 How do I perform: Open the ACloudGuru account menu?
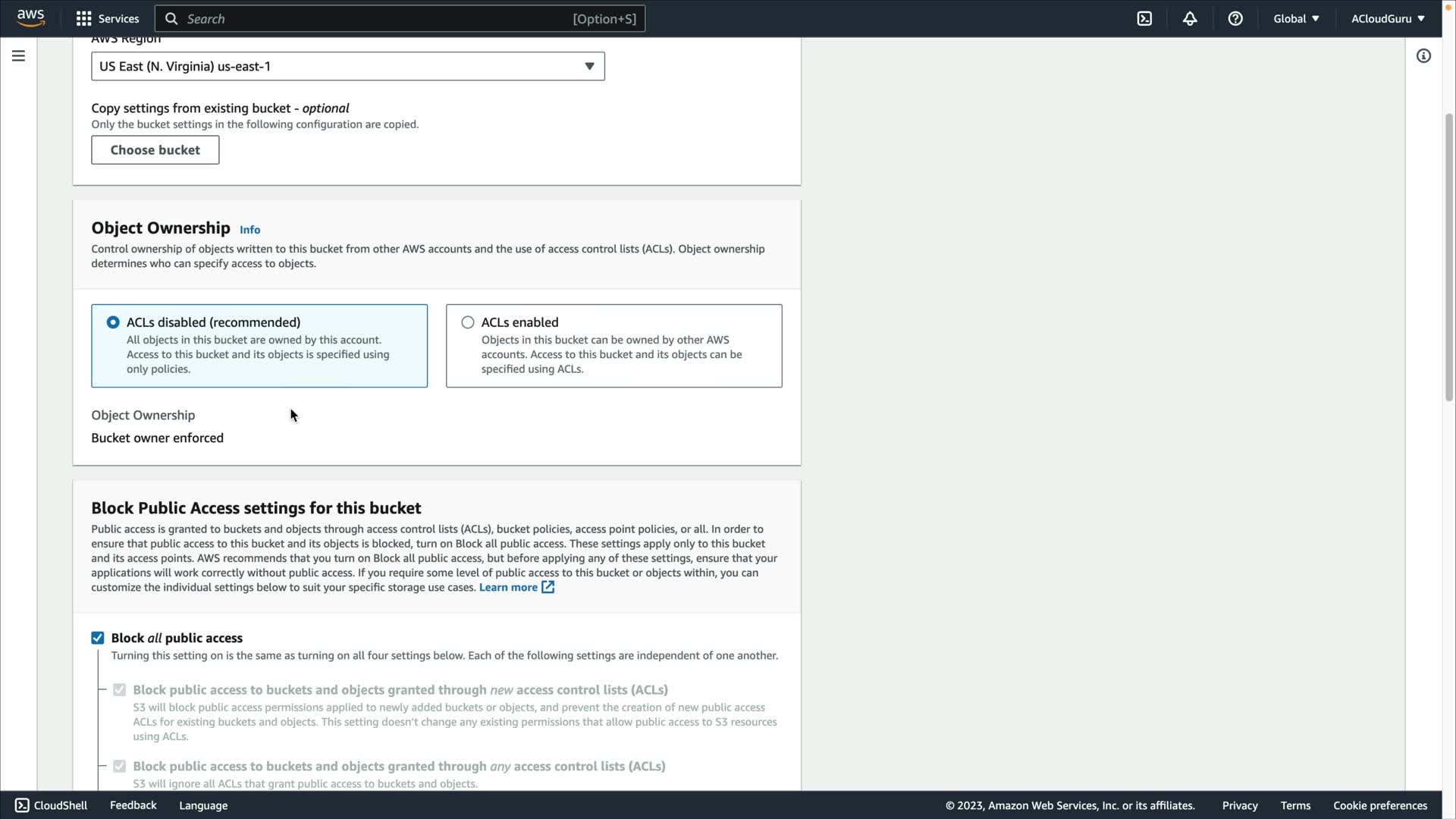pos(1387,19)
